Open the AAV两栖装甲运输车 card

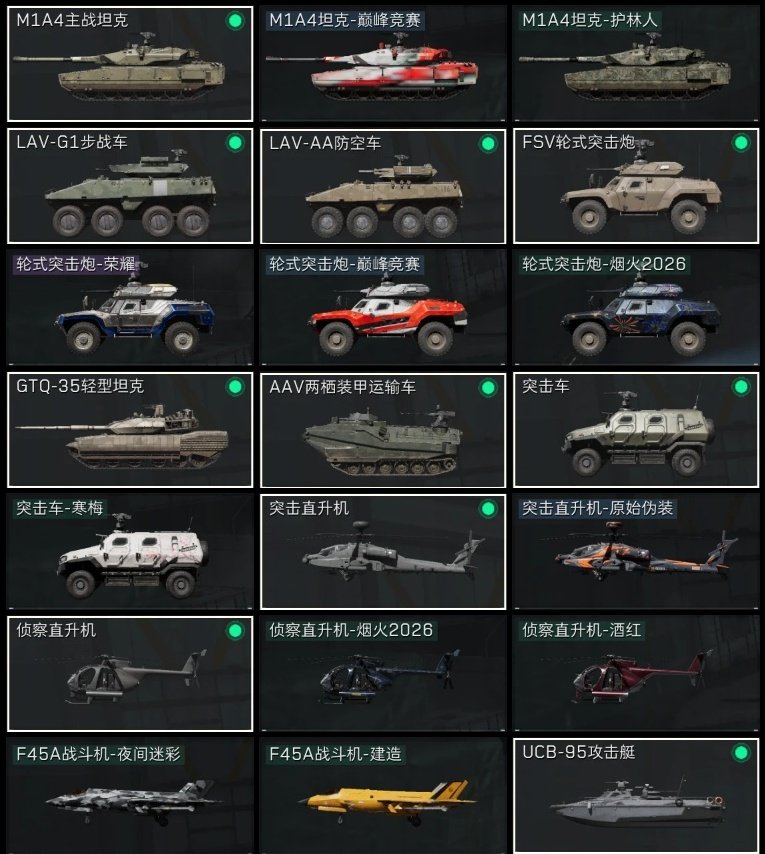(x=383, y=430)
